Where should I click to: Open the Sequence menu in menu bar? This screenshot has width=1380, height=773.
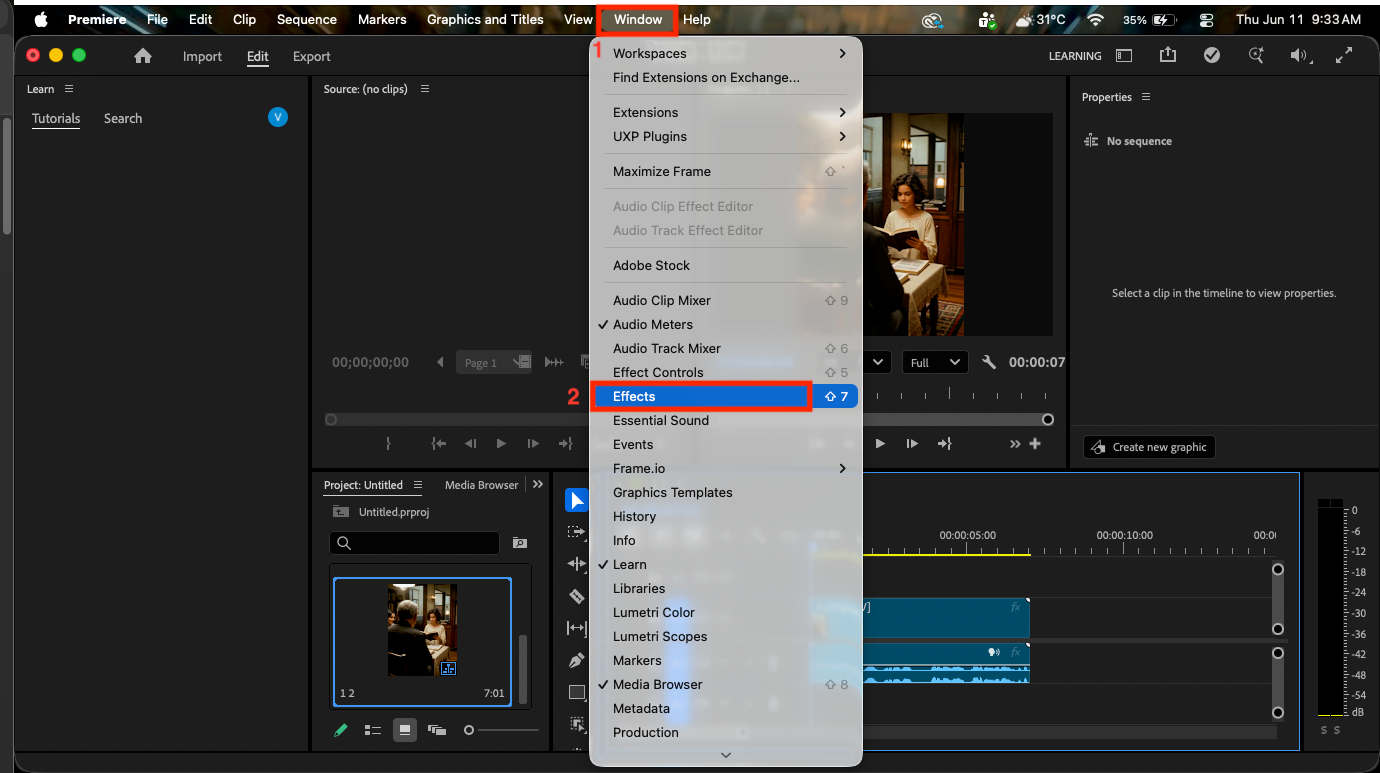(x=306, y=19)
